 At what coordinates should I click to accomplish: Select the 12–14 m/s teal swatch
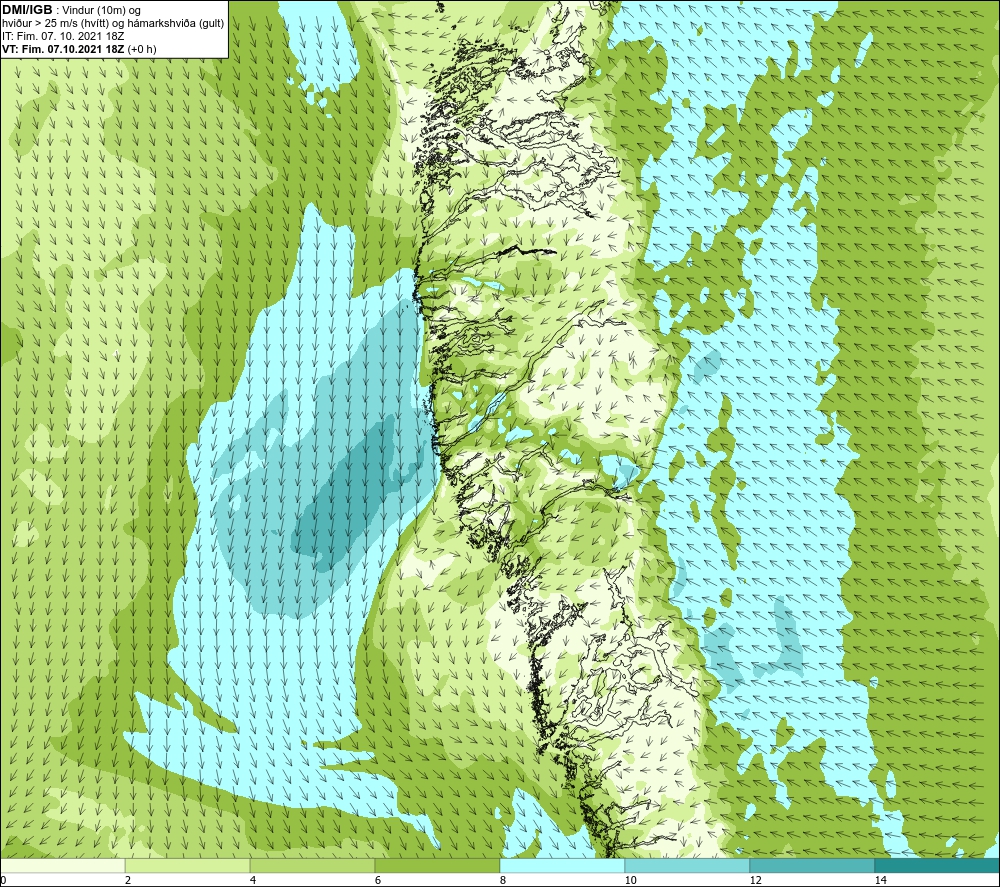tap(812, 865)
